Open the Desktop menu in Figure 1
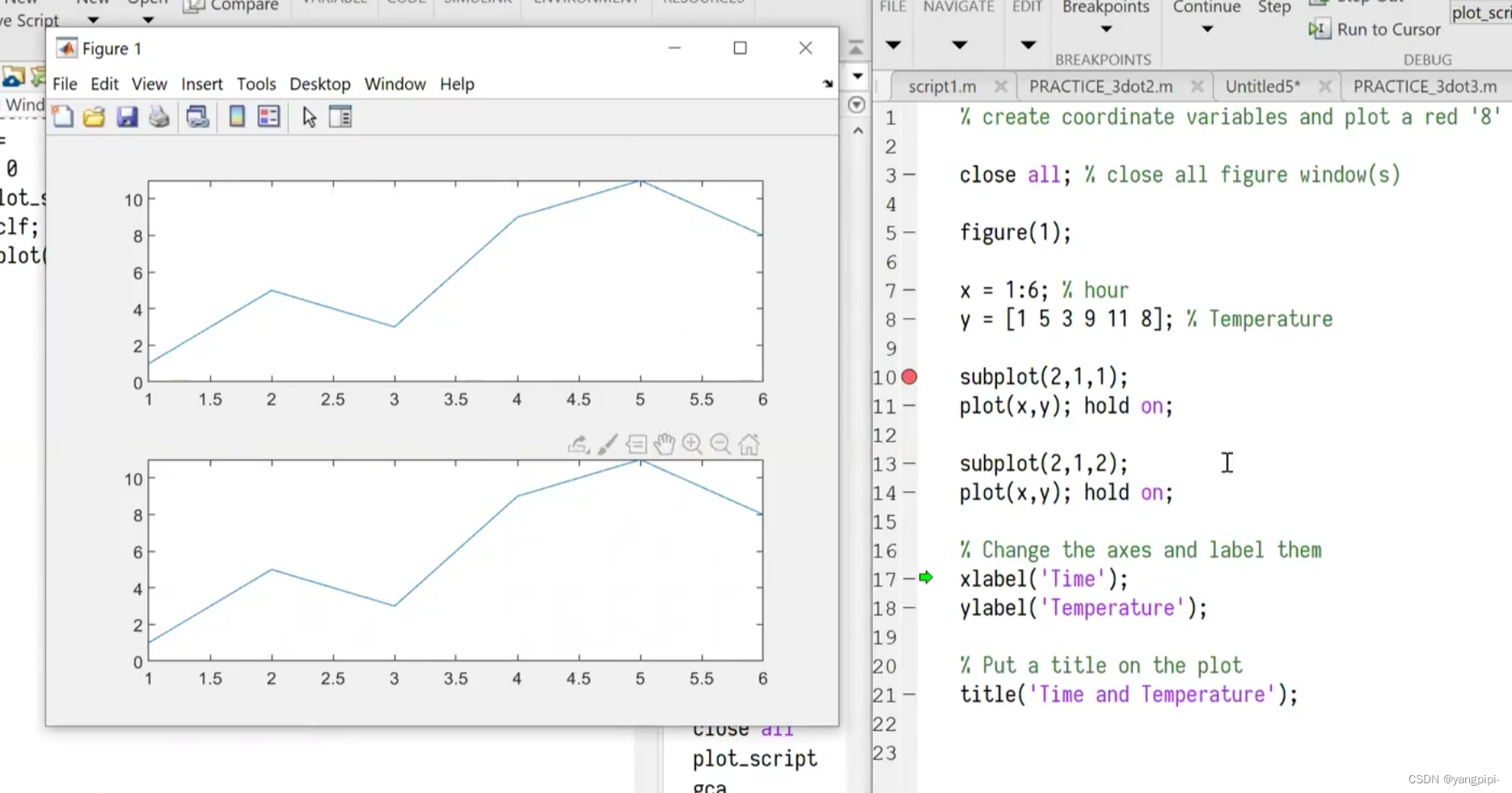 [320, 84]
